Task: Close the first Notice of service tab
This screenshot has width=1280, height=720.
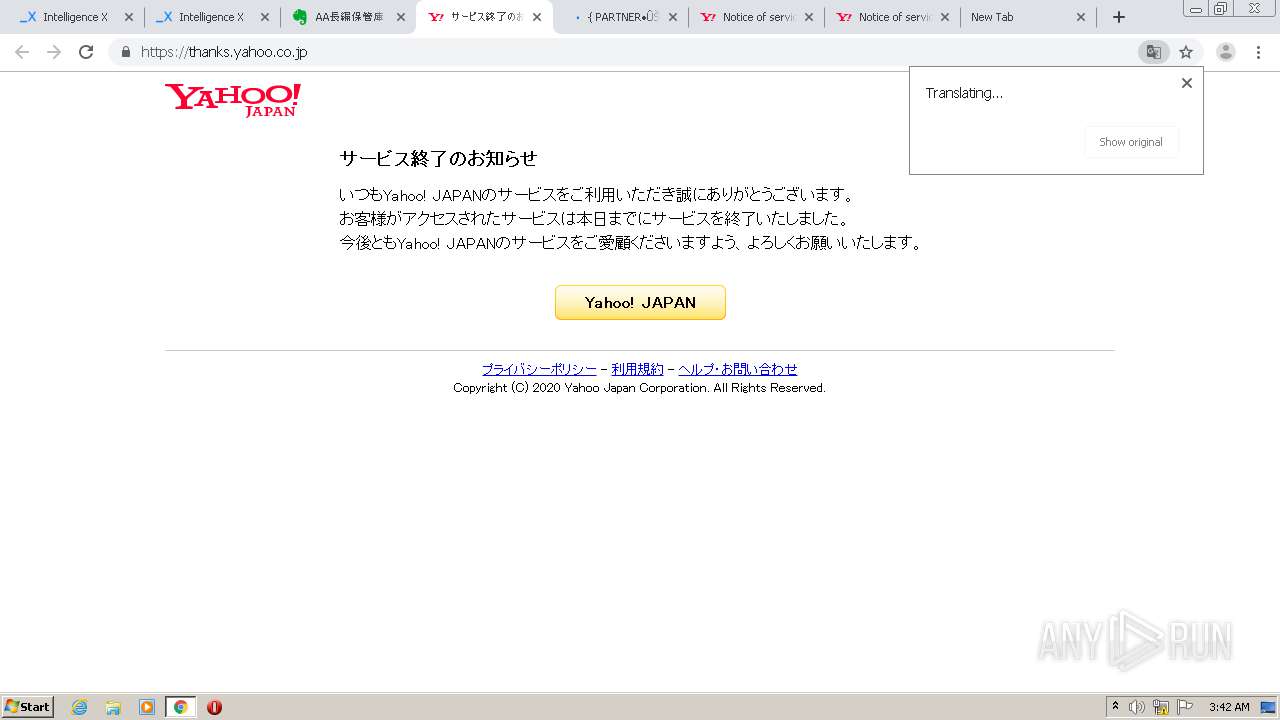Action: click(809, 17)
